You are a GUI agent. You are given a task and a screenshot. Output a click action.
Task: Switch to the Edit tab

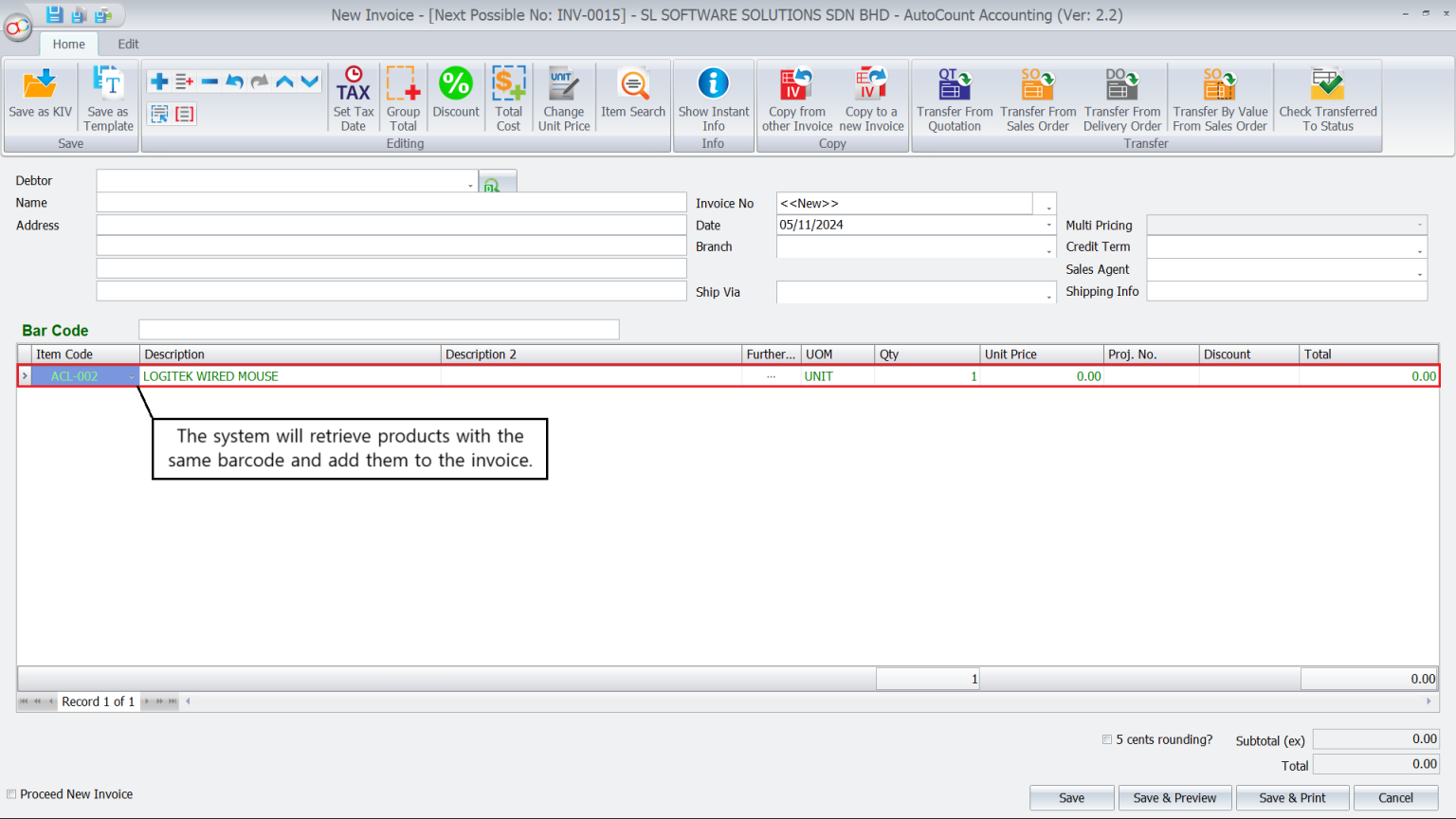coord(127,44)
